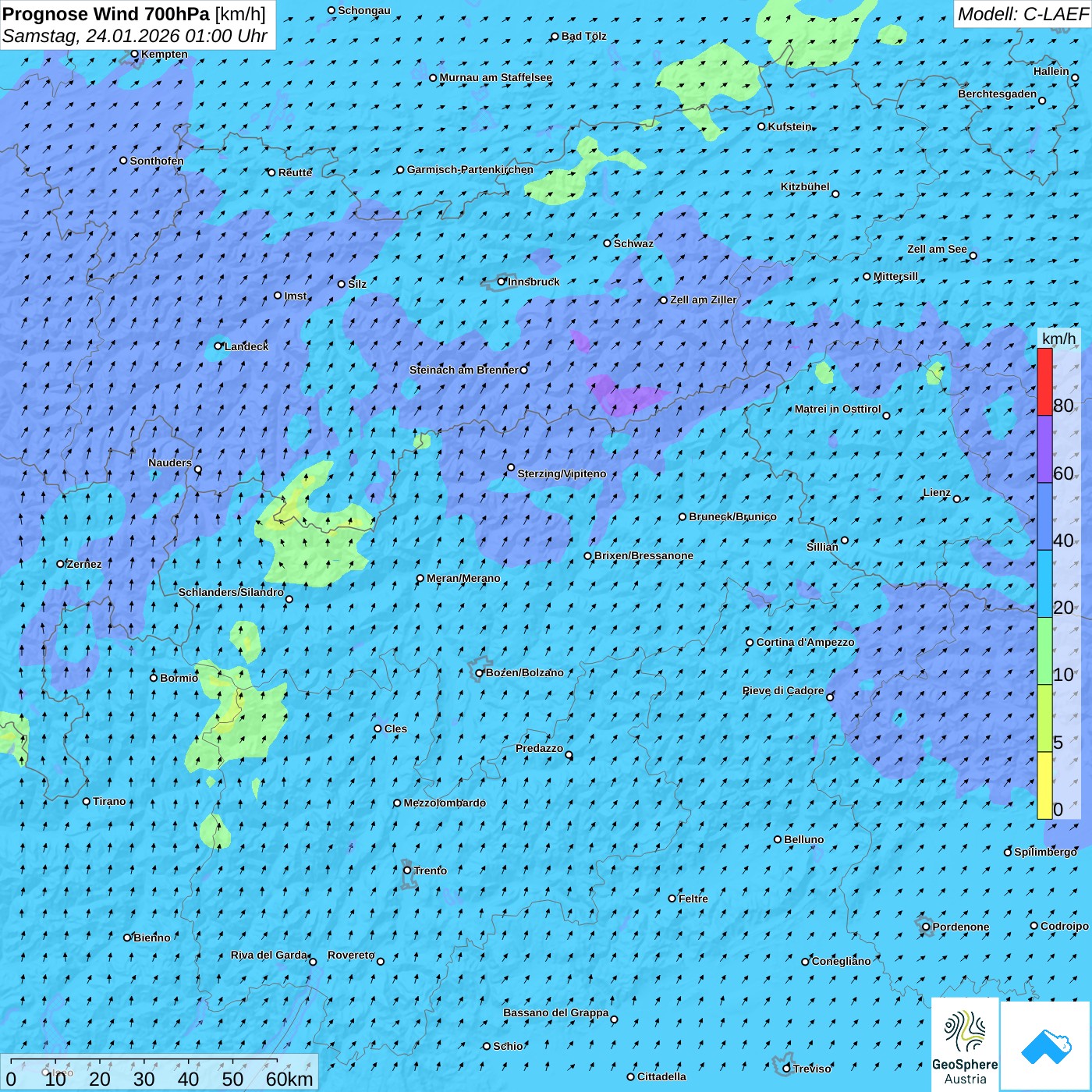The width and height of the screenshot is (1092, 1092).
Task: Click the 'Lienz' label
Action: point(937,492)
